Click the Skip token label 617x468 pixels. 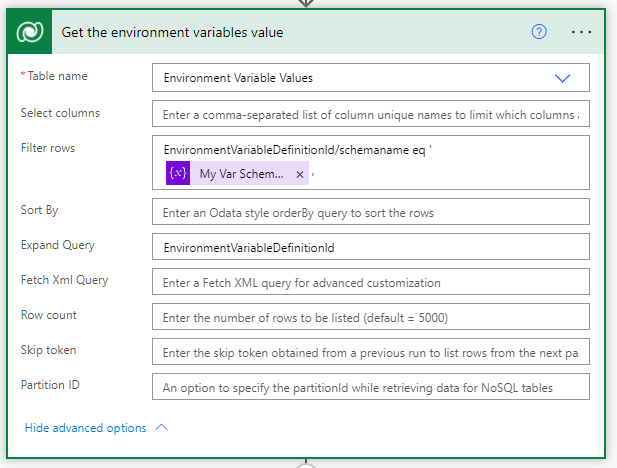click(48, 350)
